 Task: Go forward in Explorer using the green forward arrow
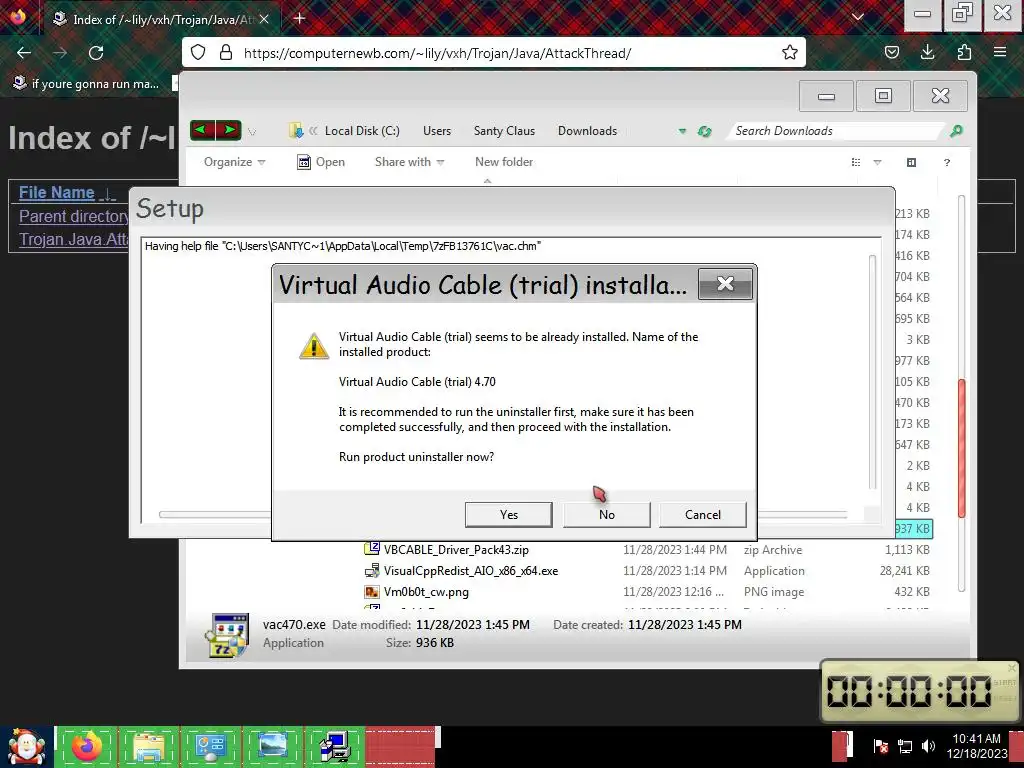(229, 130)
